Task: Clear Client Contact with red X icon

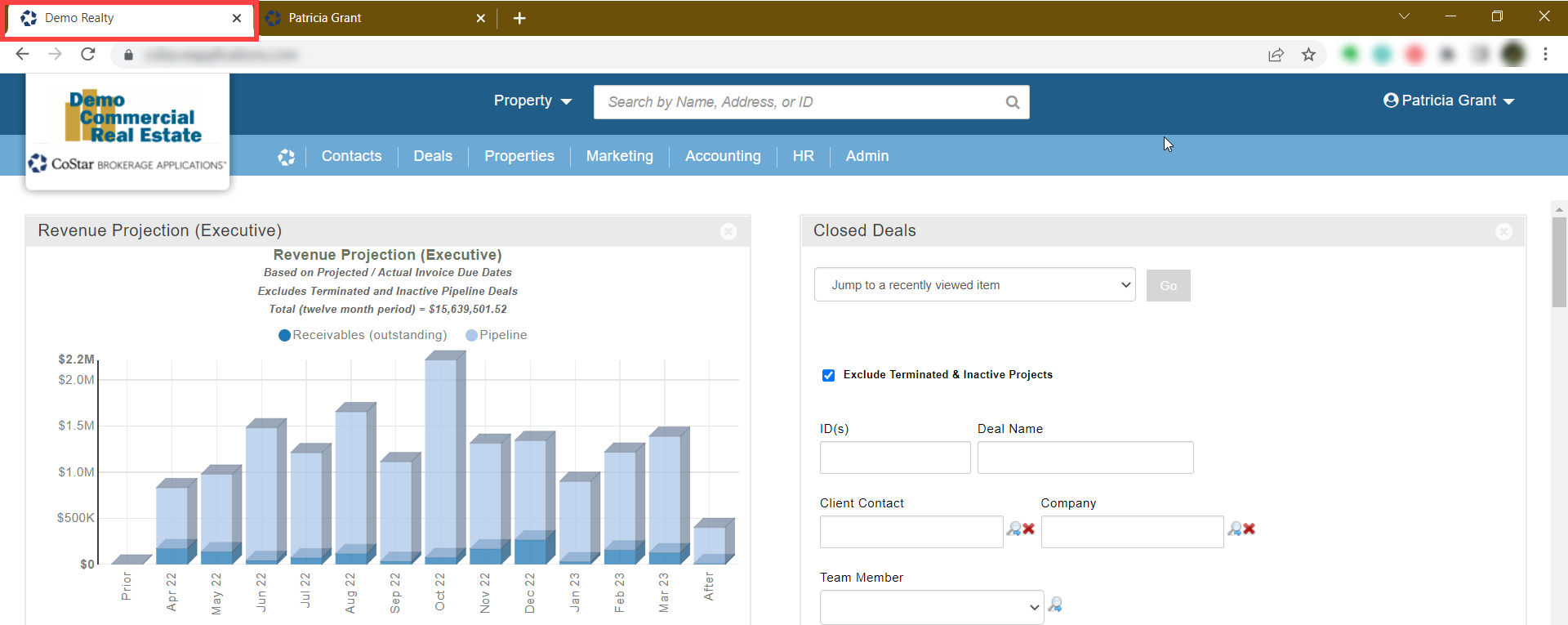Action: pyautogui.click(x=1029, y=529)
